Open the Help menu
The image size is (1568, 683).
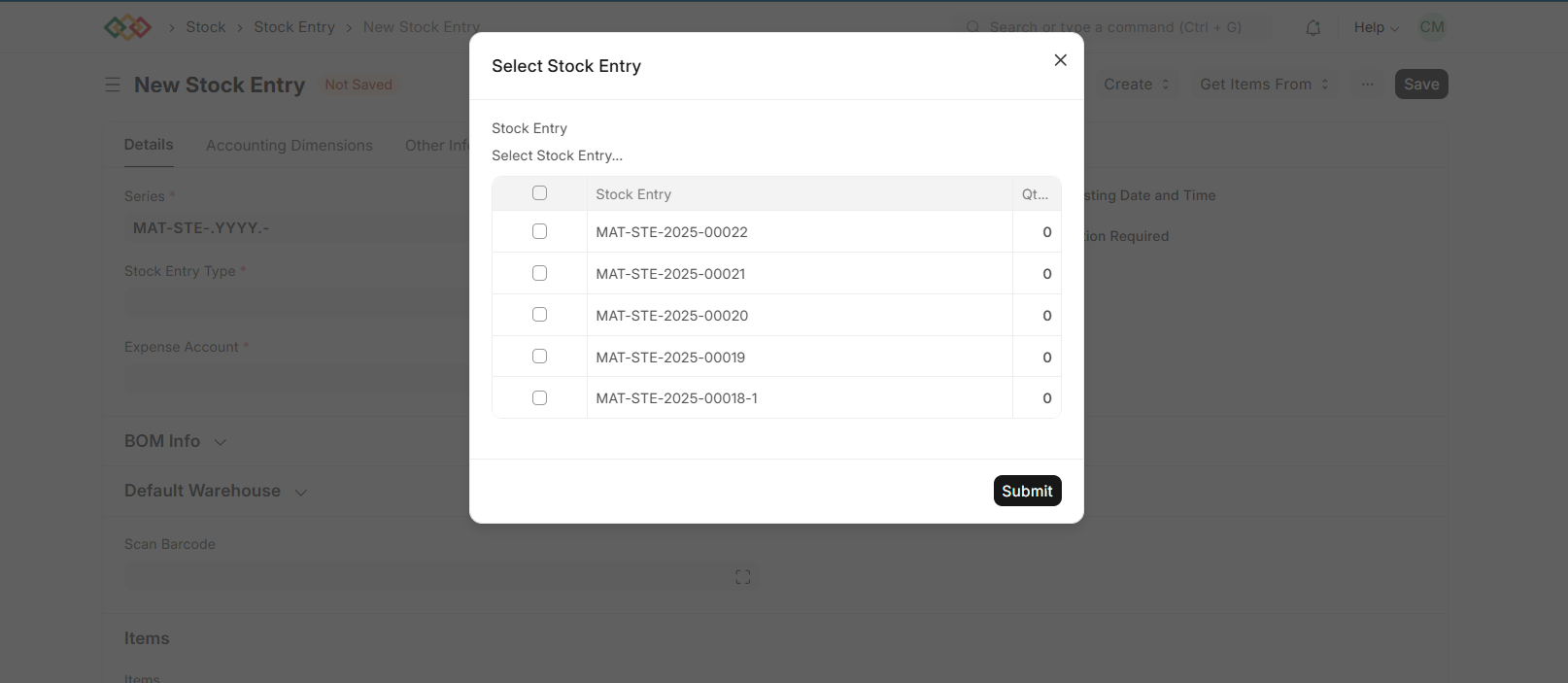[x=1376, y=27]
